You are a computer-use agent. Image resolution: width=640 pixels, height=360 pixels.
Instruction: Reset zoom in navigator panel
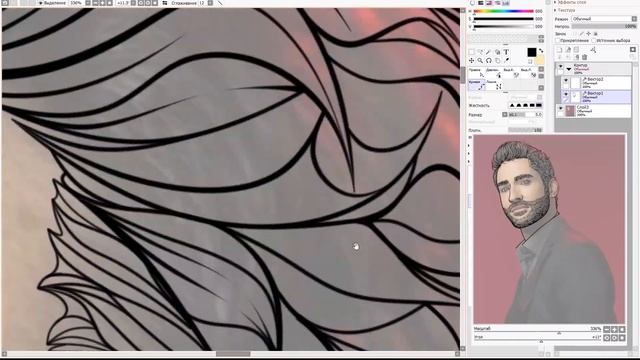click(622, 329)
